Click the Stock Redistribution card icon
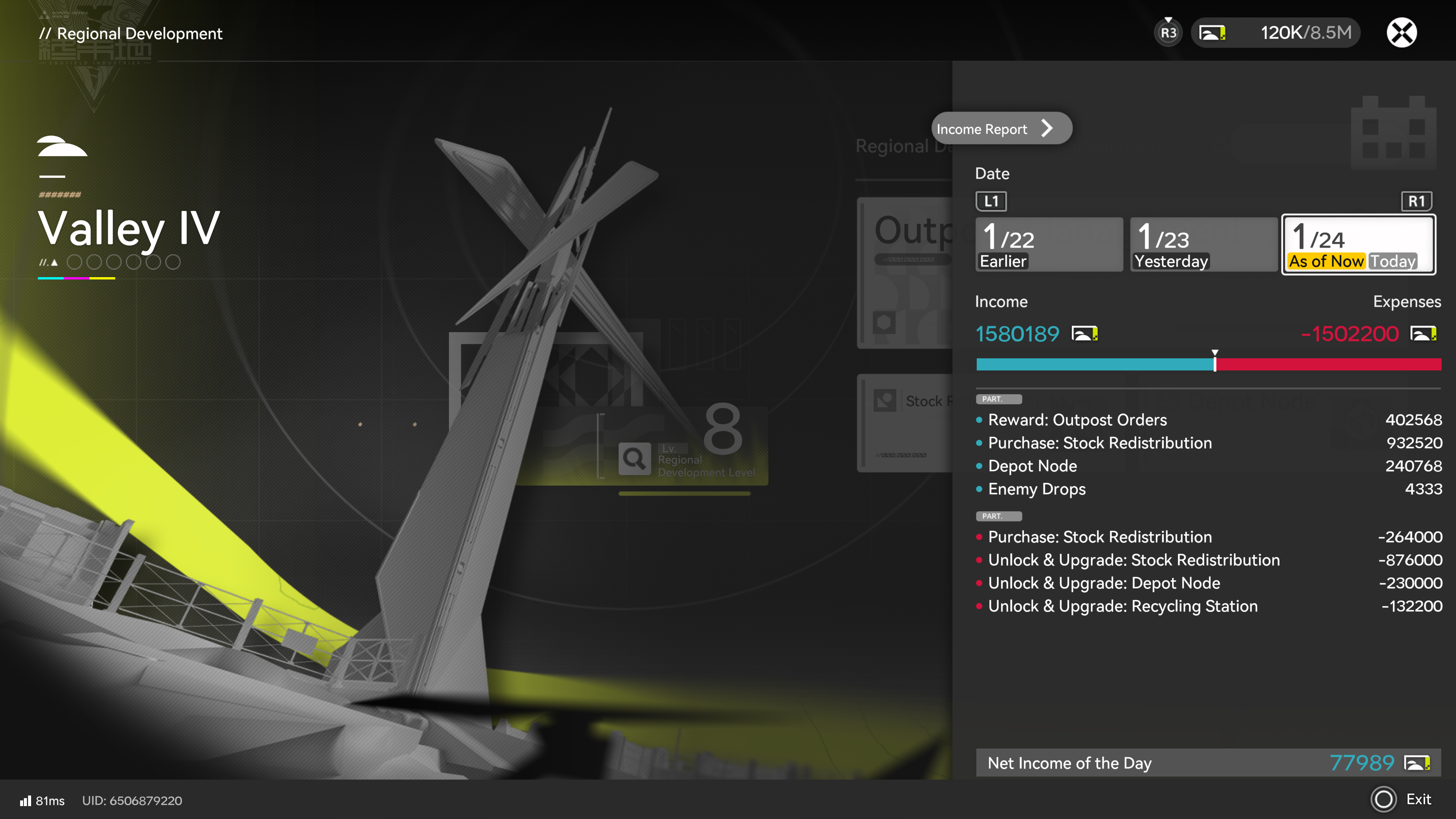Viewport: 1456px width, 819px height. coord(885,401)
